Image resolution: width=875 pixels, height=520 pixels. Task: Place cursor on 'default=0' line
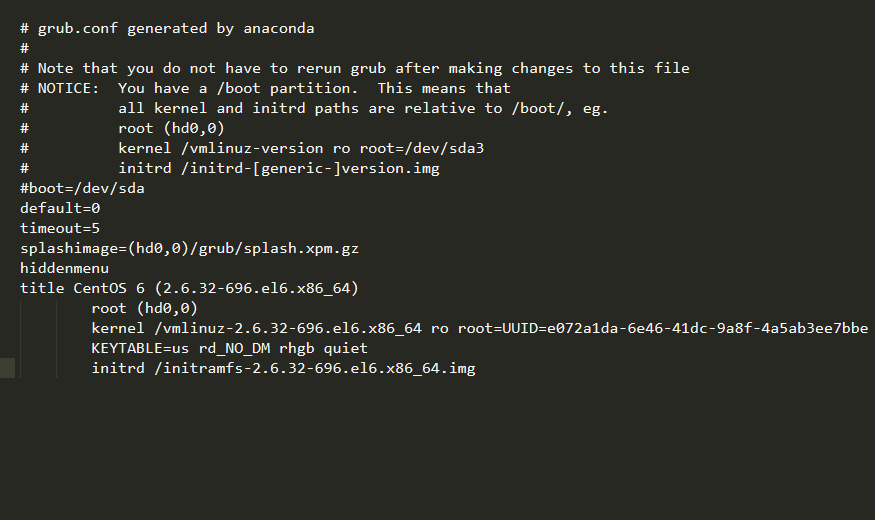[x=60, y=209]
